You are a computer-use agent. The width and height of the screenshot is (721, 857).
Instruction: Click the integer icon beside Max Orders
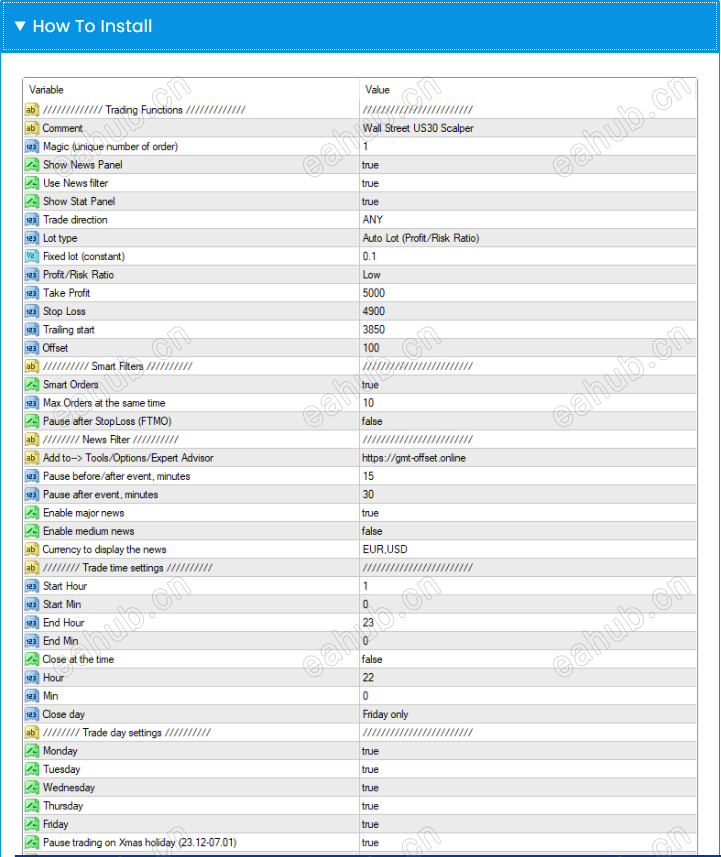point(32,403)
